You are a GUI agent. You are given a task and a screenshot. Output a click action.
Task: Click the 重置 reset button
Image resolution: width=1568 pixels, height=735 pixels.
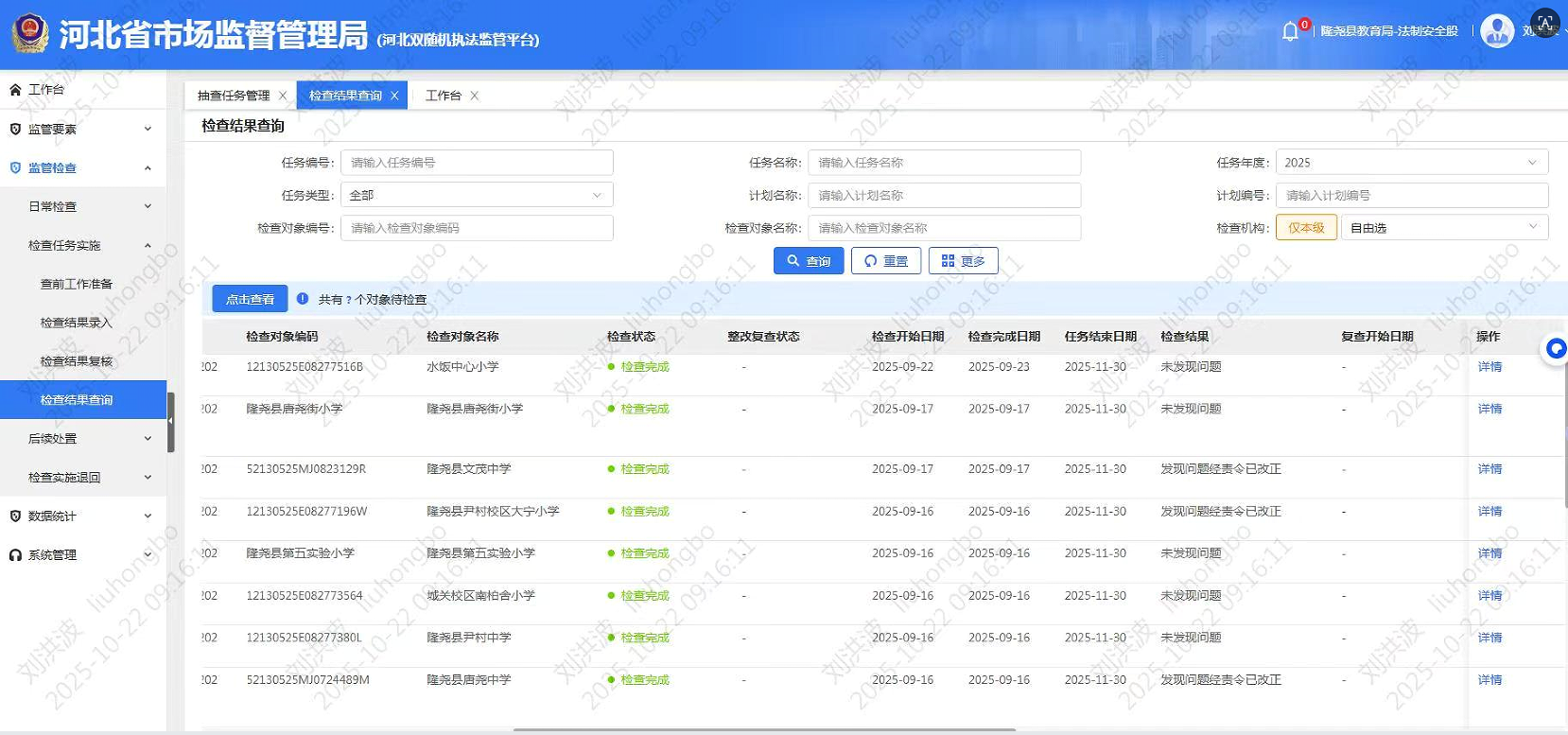[886, 260]
